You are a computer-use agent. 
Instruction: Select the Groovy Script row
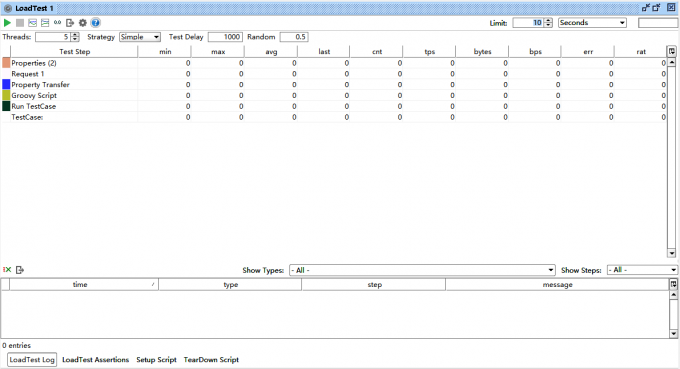334,95
